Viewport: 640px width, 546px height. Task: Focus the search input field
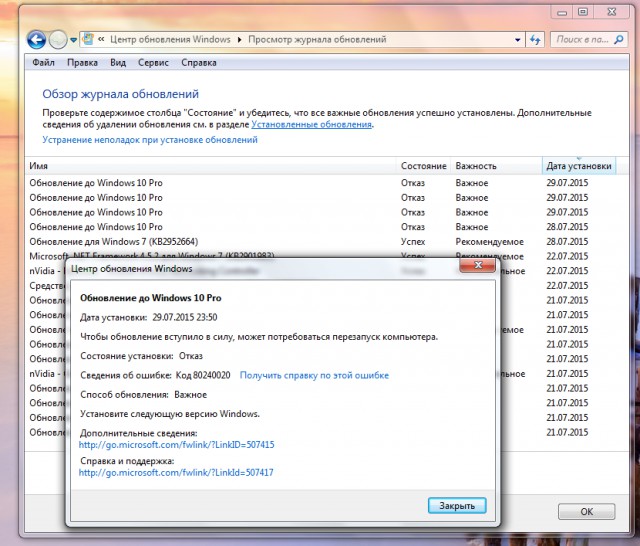coord(582,40)
